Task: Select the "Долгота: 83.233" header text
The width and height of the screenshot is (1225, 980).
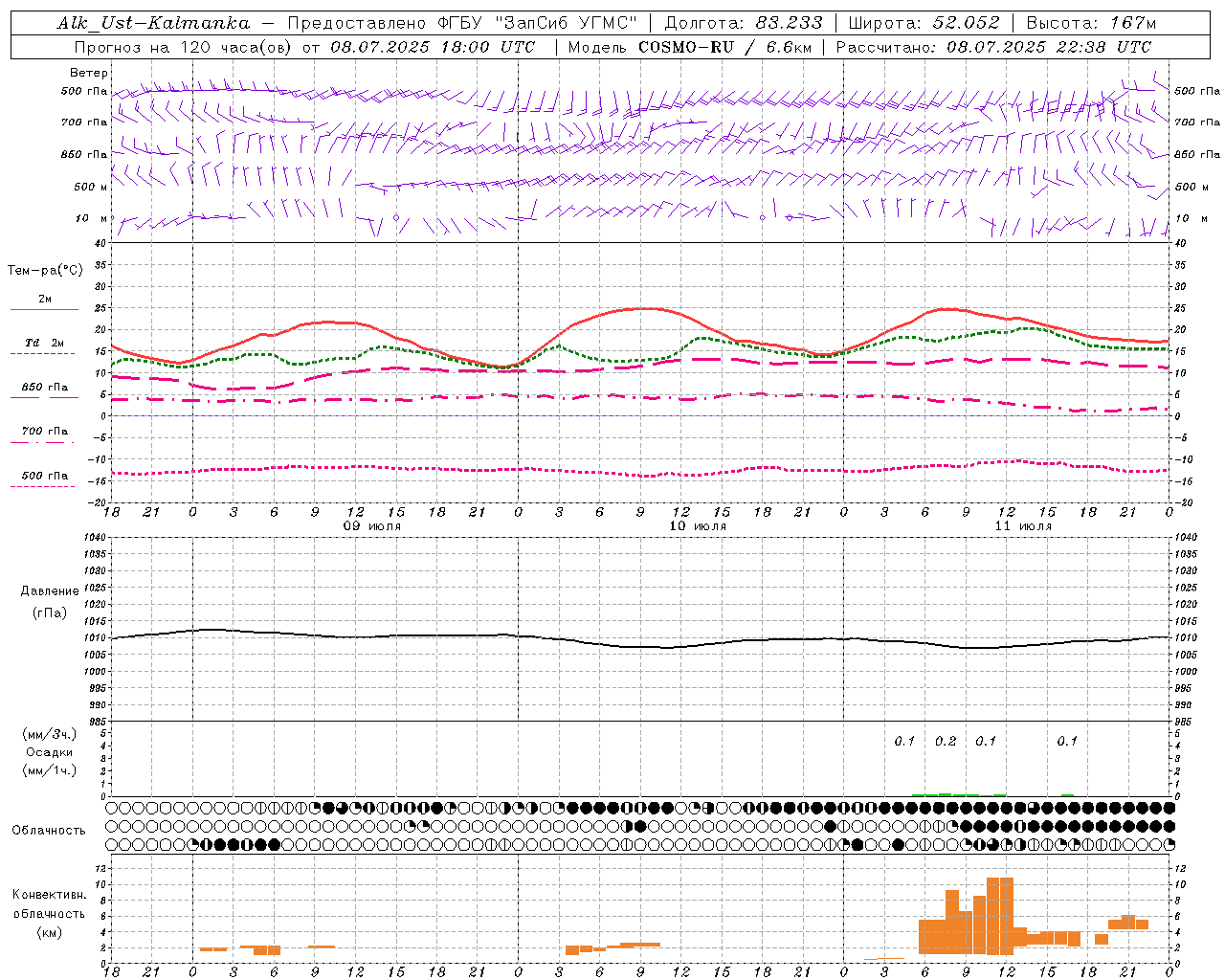Action: (743, 23)
